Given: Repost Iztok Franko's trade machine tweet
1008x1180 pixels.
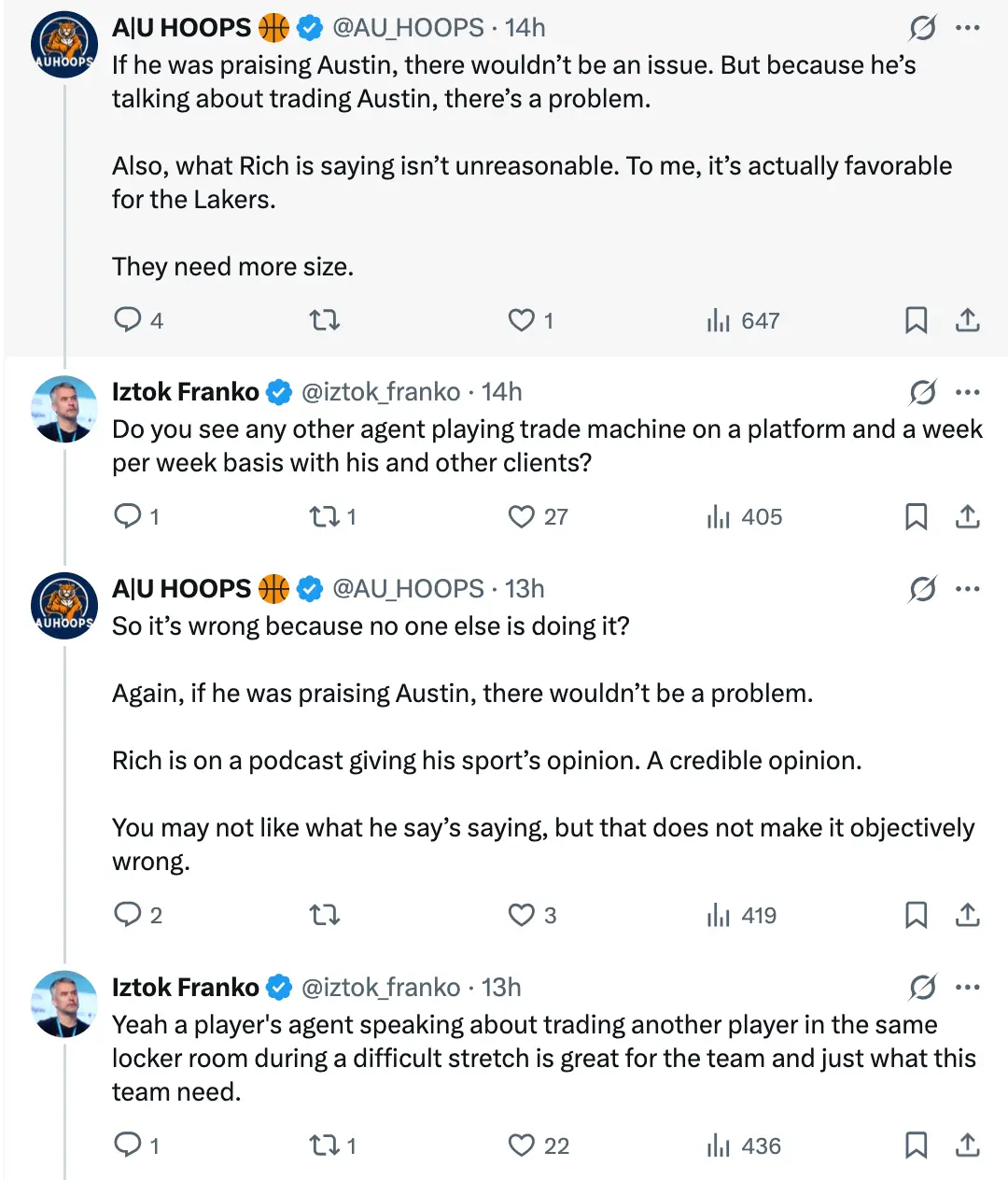Looking at the screenshot, I should pos(324,516).
